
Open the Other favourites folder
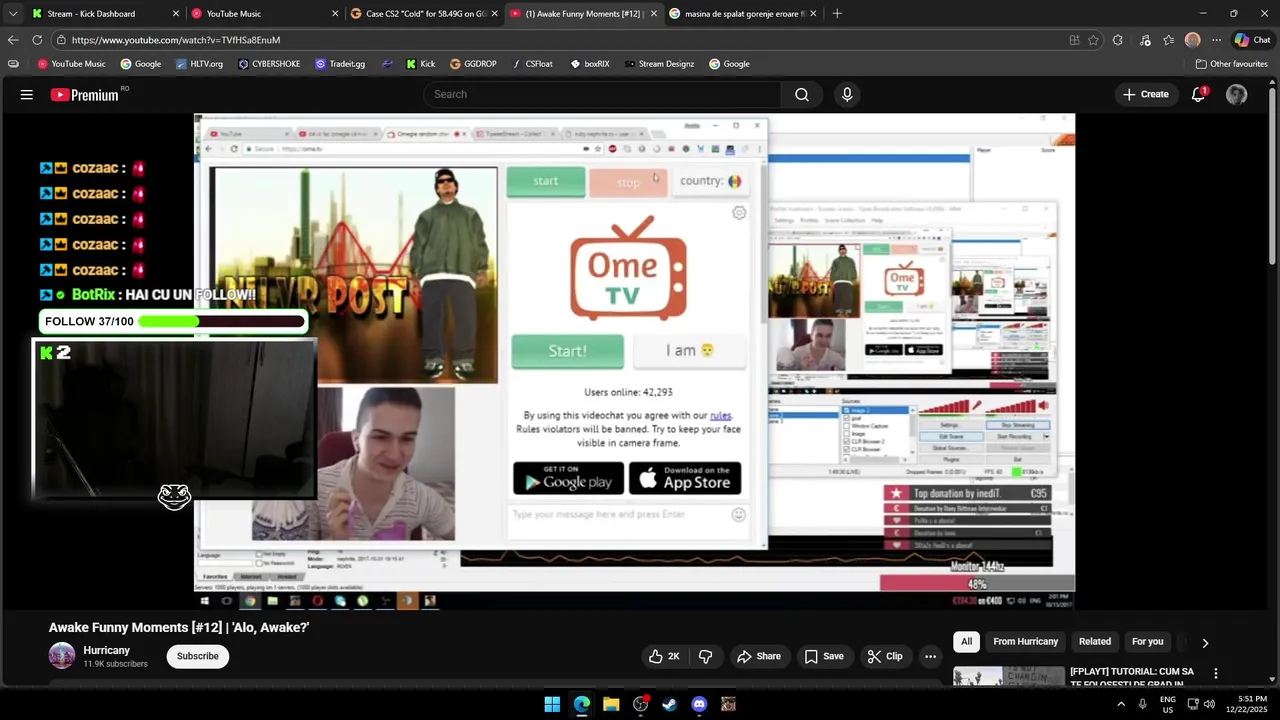click(1232, 64)
